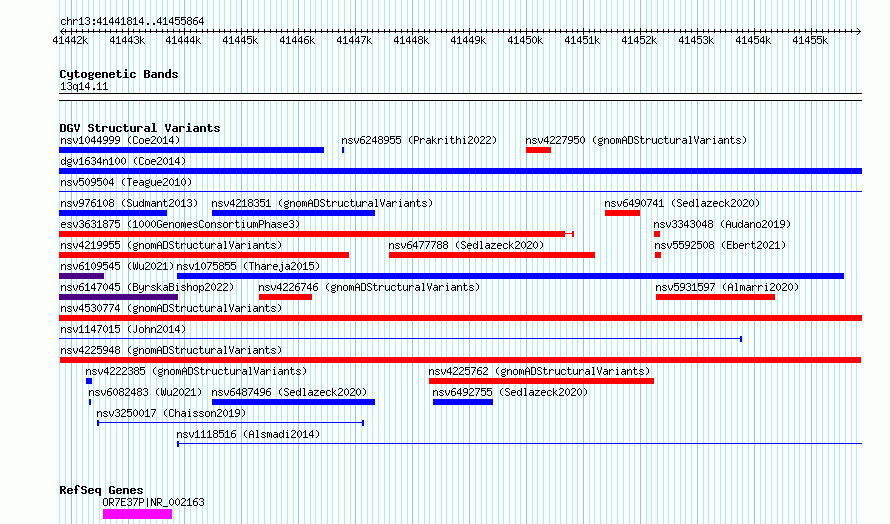Select the red nsv5931597 variant bar

tap(715, 297)
